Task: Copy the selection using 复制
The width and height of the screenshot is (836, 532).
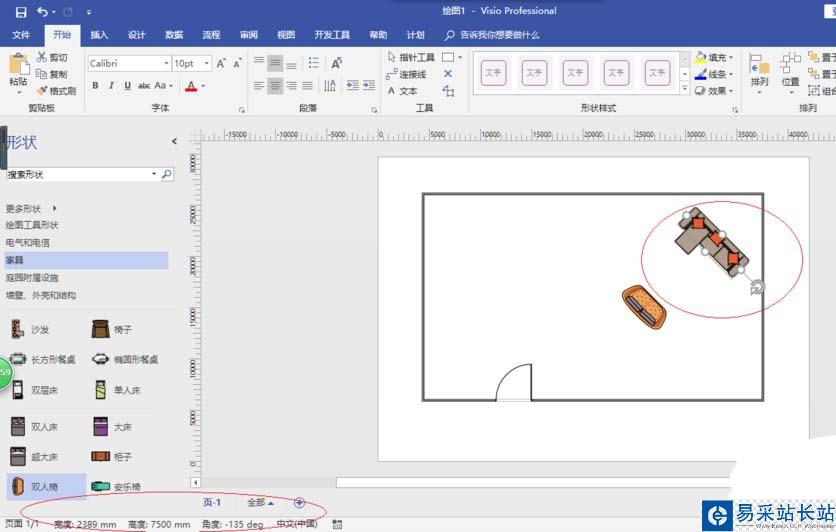Action: (x=52, y=74)
